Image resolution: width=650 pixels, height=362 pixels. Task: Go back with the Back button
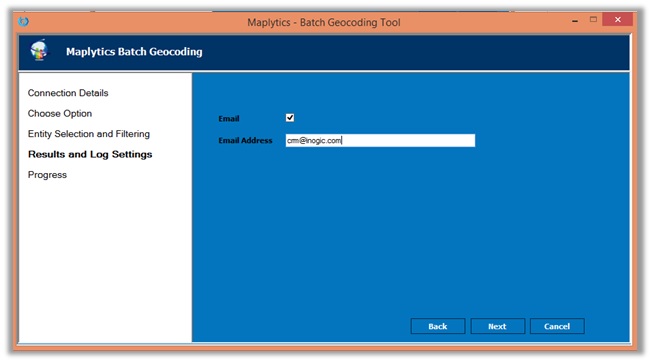click(x=438, y=326)
